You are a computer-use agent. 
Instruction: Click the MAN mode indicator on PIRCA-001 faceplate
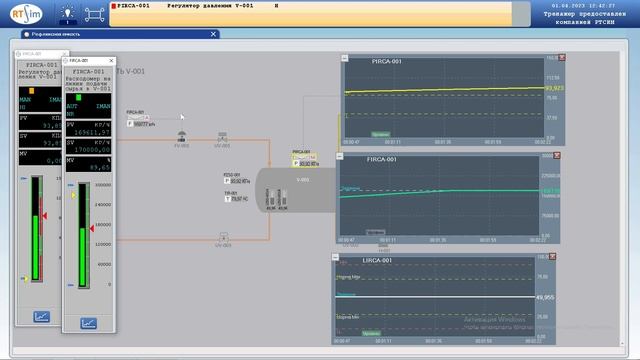25,100
